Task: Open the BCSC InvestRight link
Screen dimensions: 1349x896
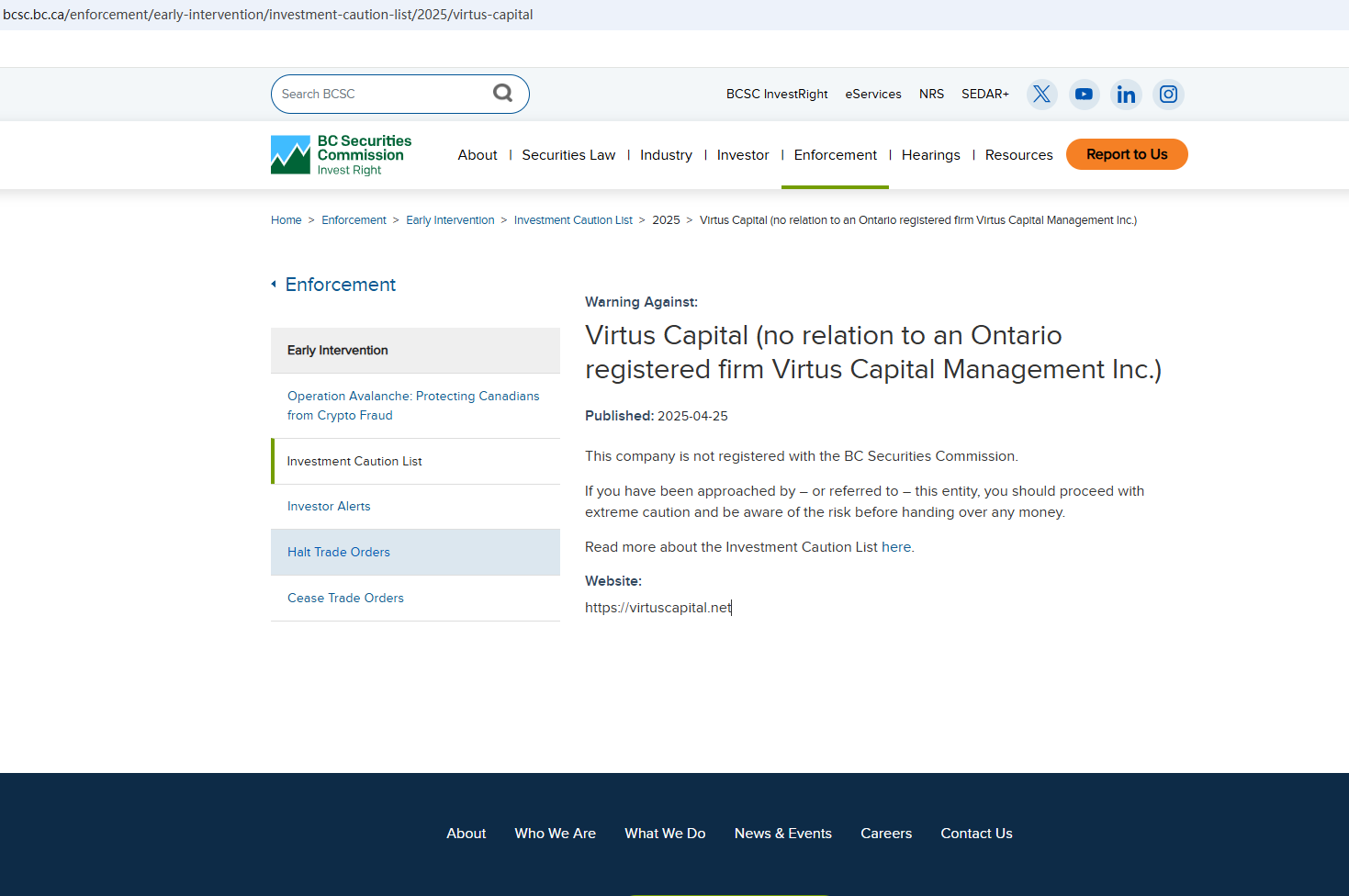Action: [x=777, y=94]
